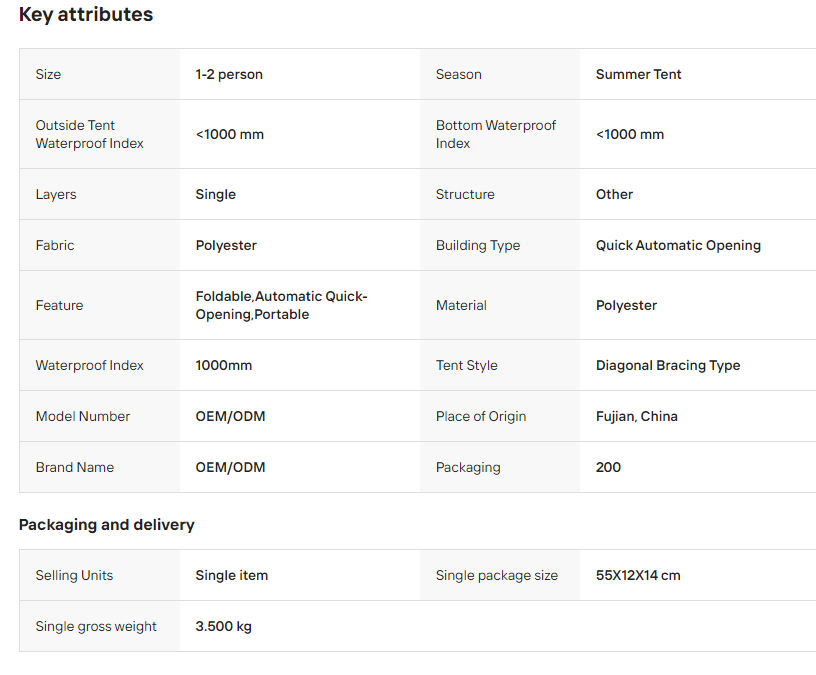Select the "1-2 person" size value
Screen dimensions: 816x675
pos(229,74)
